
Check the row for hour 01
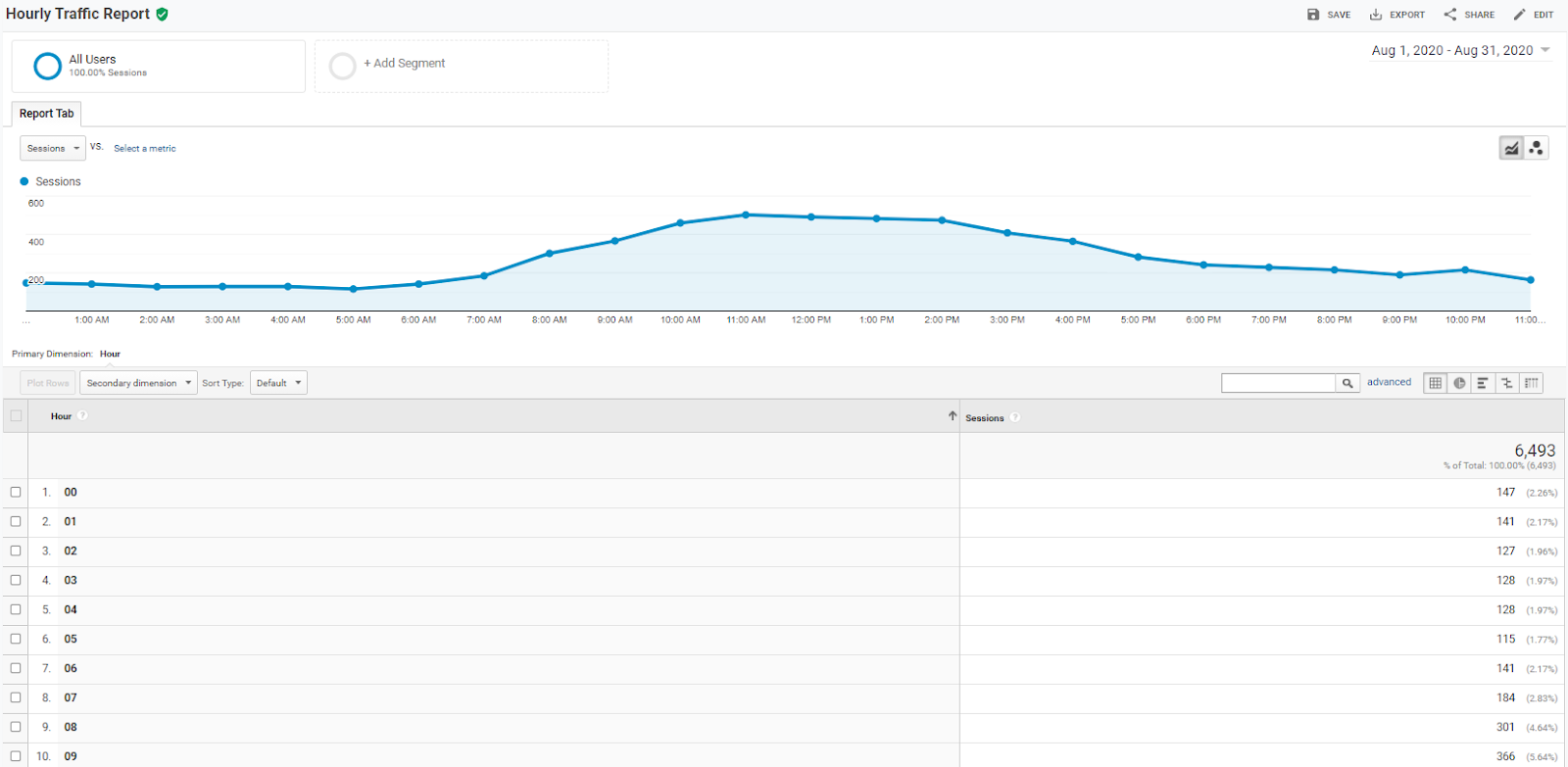(16, 521)
